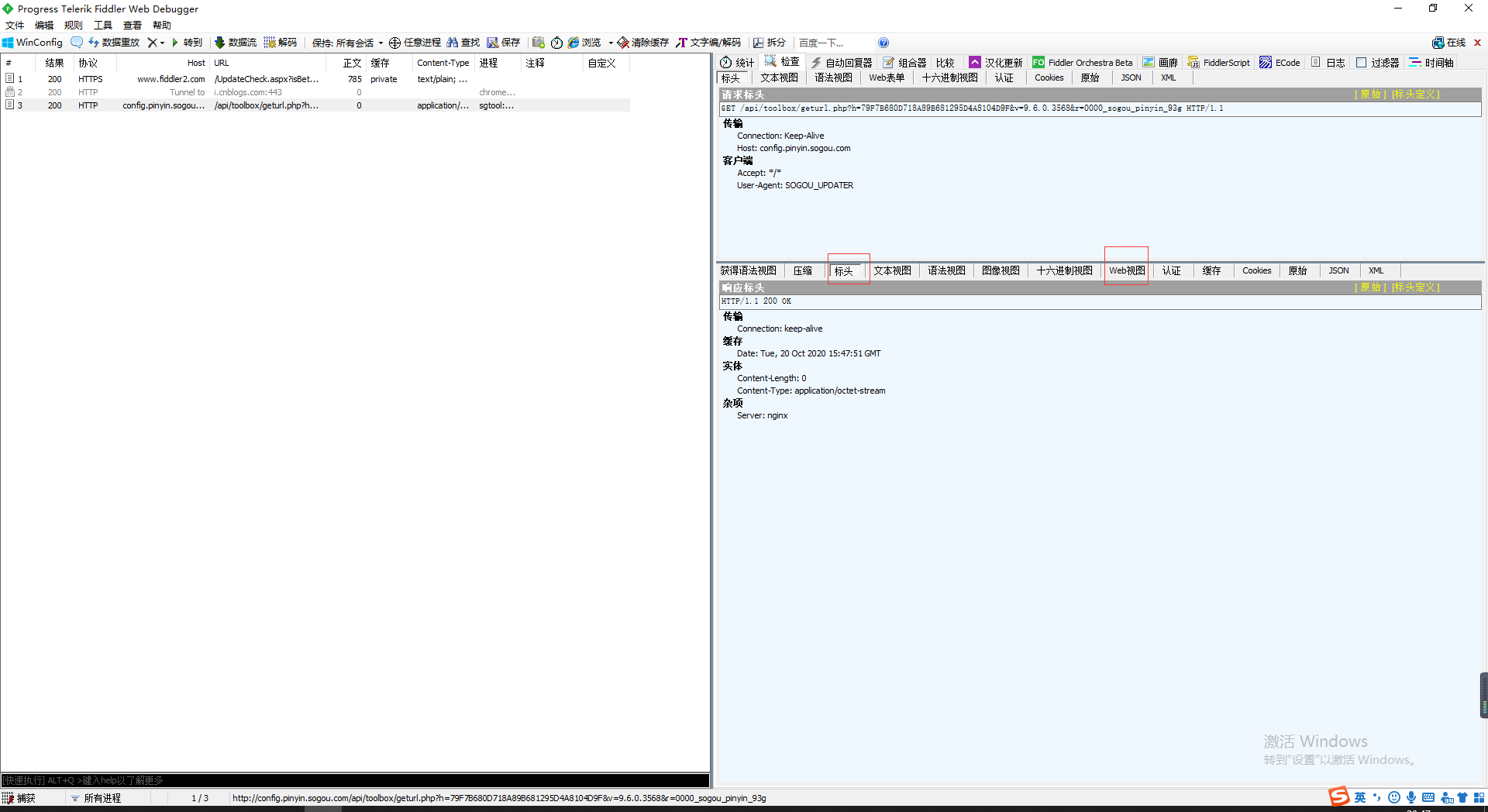Open the 查看 menu
Image resolution: width=1488 pixels, height=812 pixels.
tap(133, 25)
